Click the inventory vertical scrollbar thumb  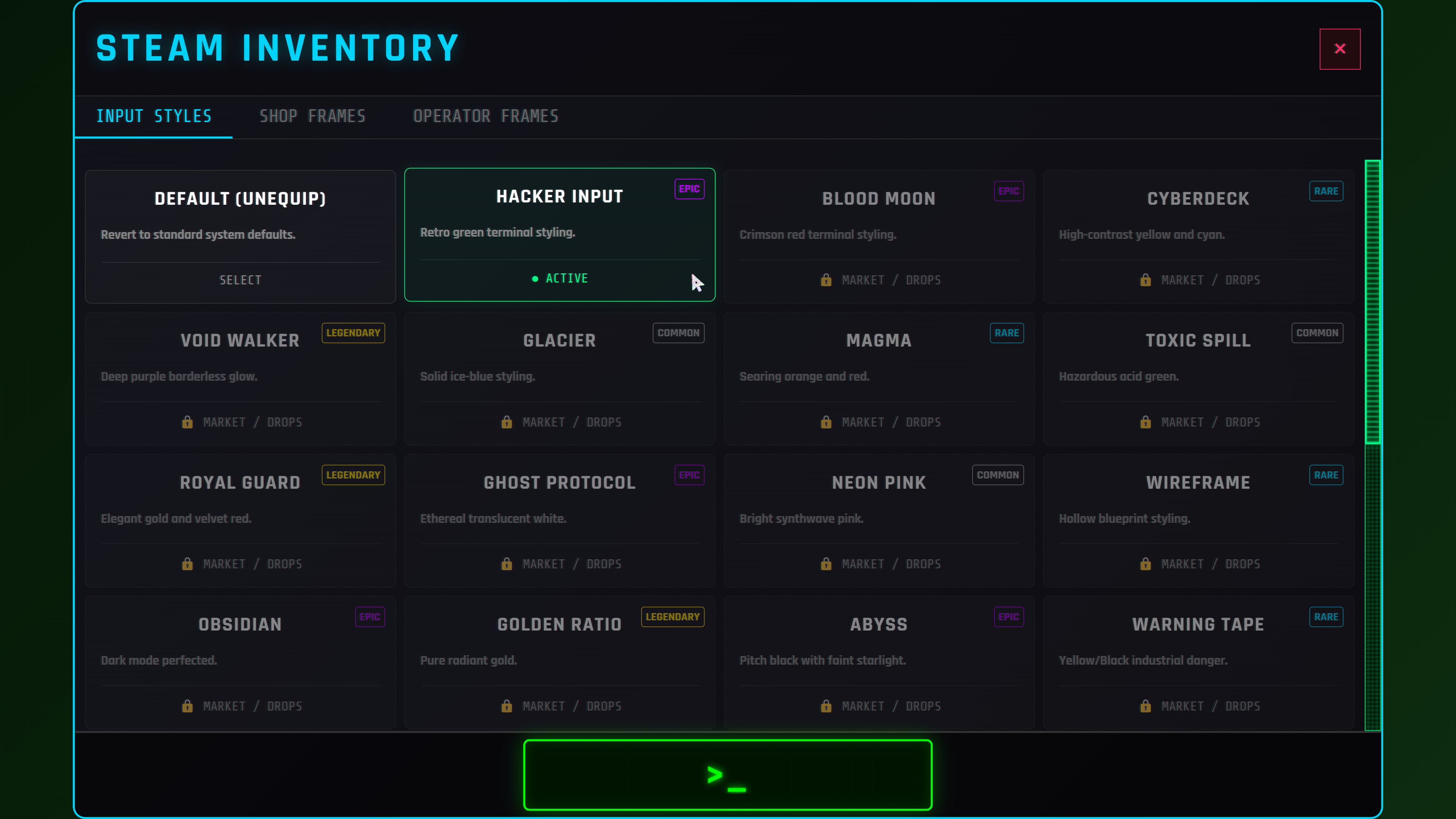[x=1372, y=302]
